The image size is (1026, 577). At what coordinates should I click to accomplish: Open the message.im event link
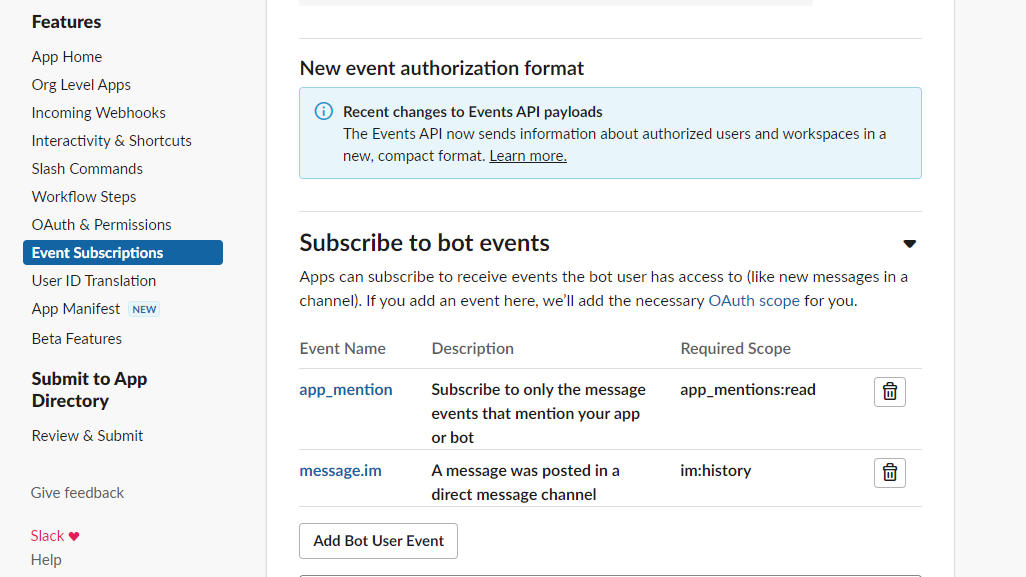(x=340, y=471)
